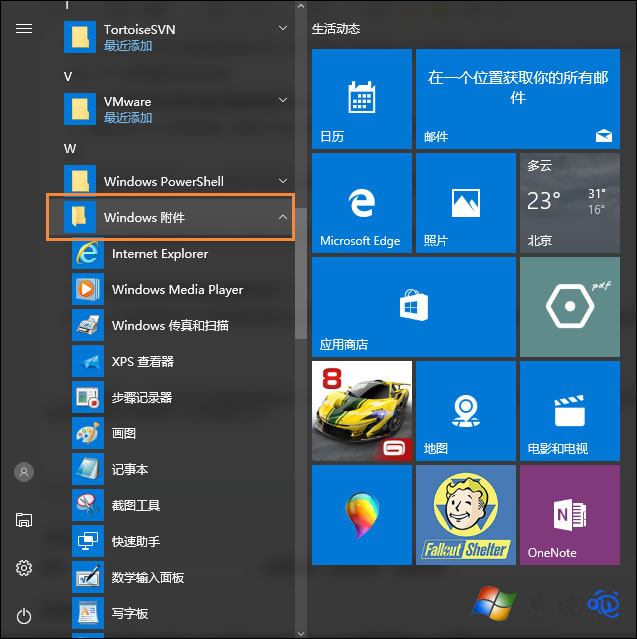Image resolution: width=637 pixels, height=639 pixels.
Task: Open the 数学输入面板 icon
Action: click(x=88, y=577)
